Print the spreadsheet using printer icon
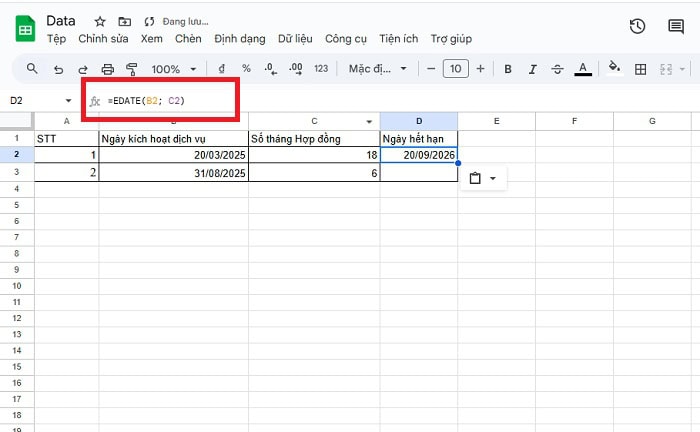 [107, 69]
